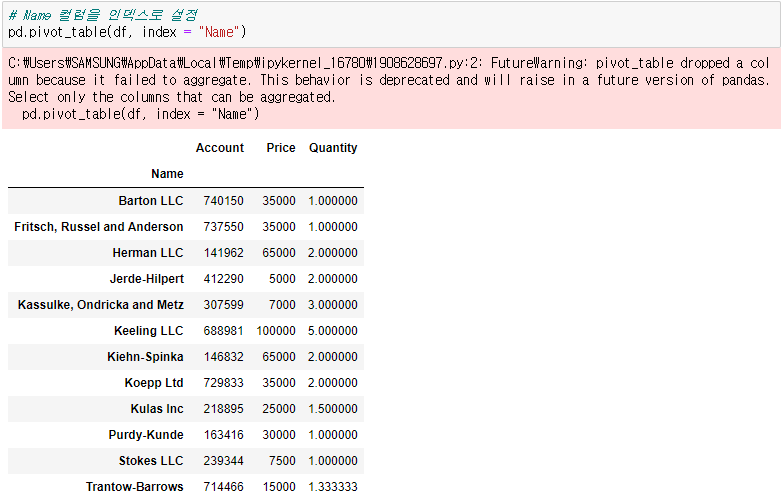Click Price 100000 in Keeling LLC row
Viewport: 782px width, 498px height.
[x=276, y=331]
